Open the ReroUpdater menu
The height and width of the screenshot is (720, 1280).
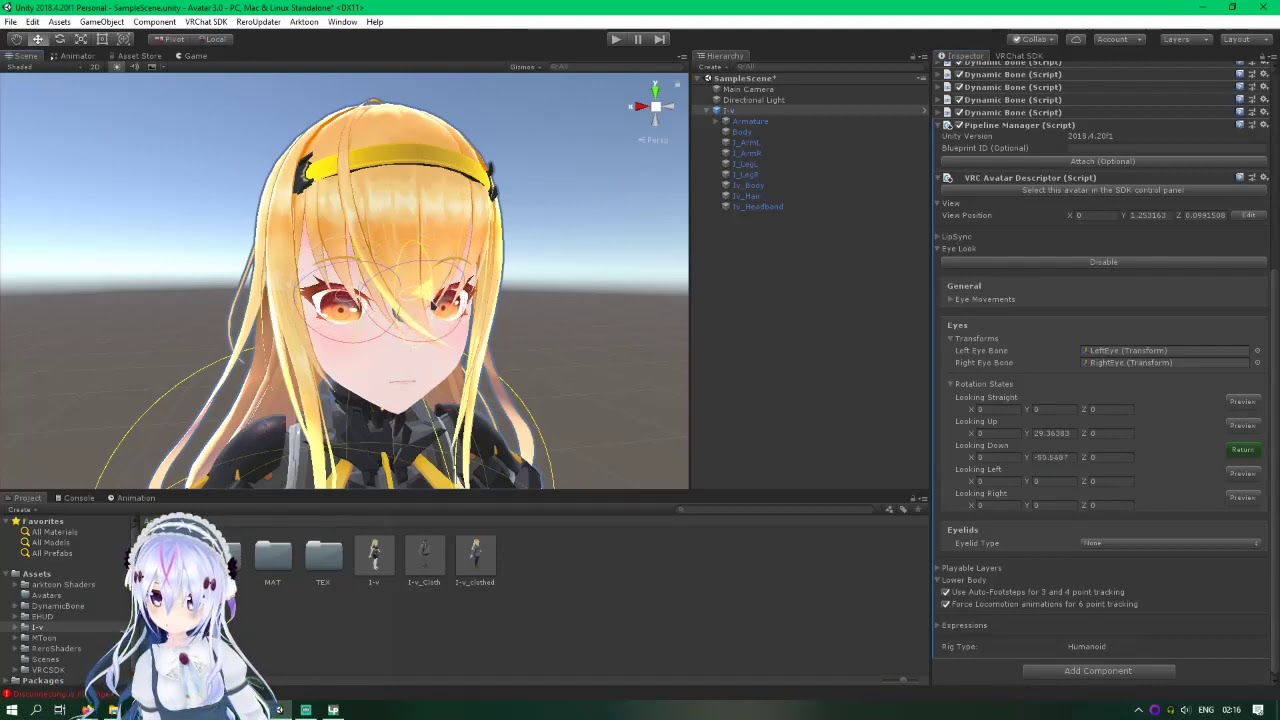[258, 22]
